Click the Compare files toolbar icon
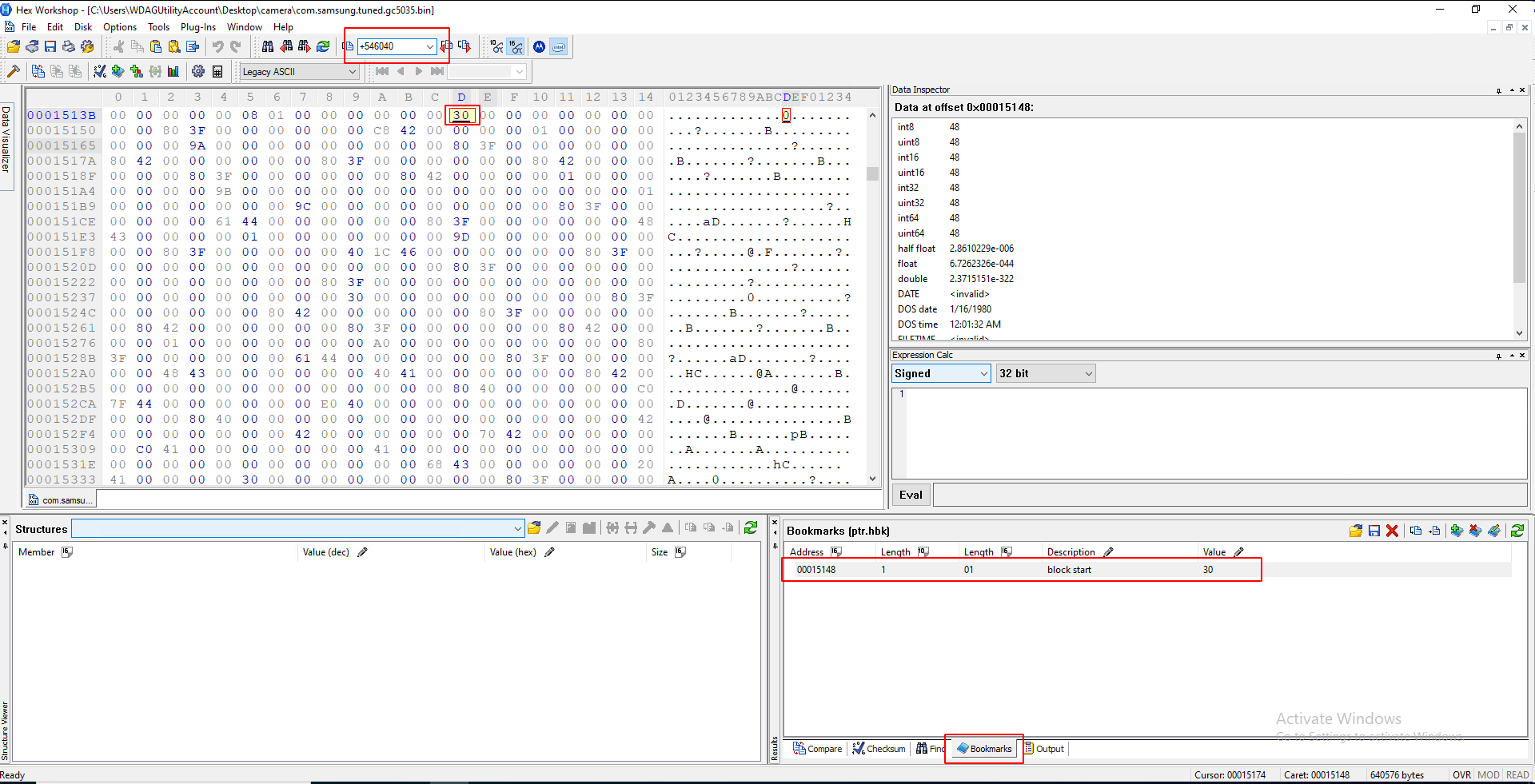This screenshot has width=1535, height=784. coord(38,71)
